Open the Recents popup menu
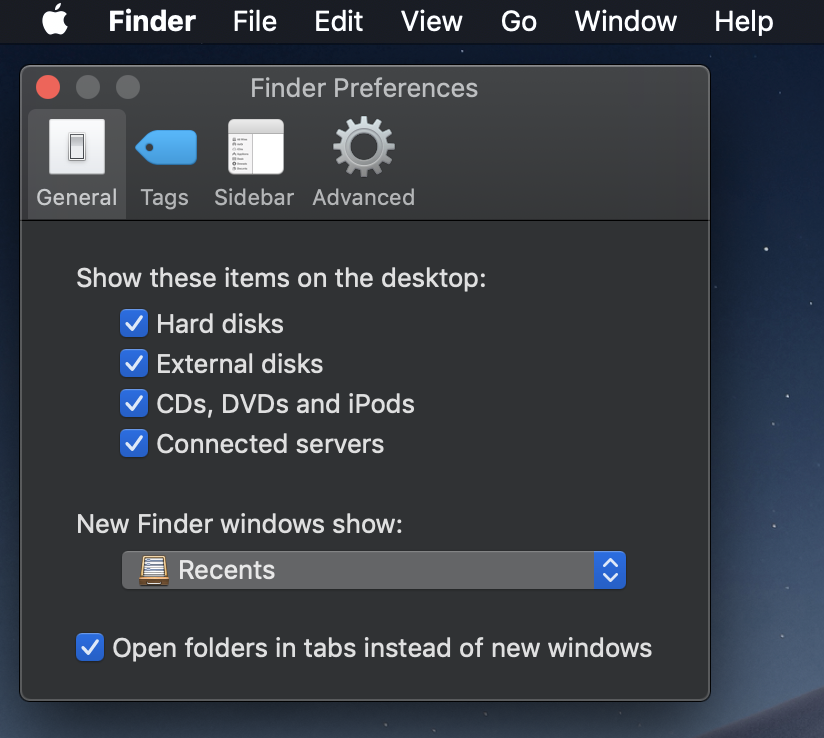Image resolution: width=824 pixels, height=738 pixels. (x=374, y=570)
